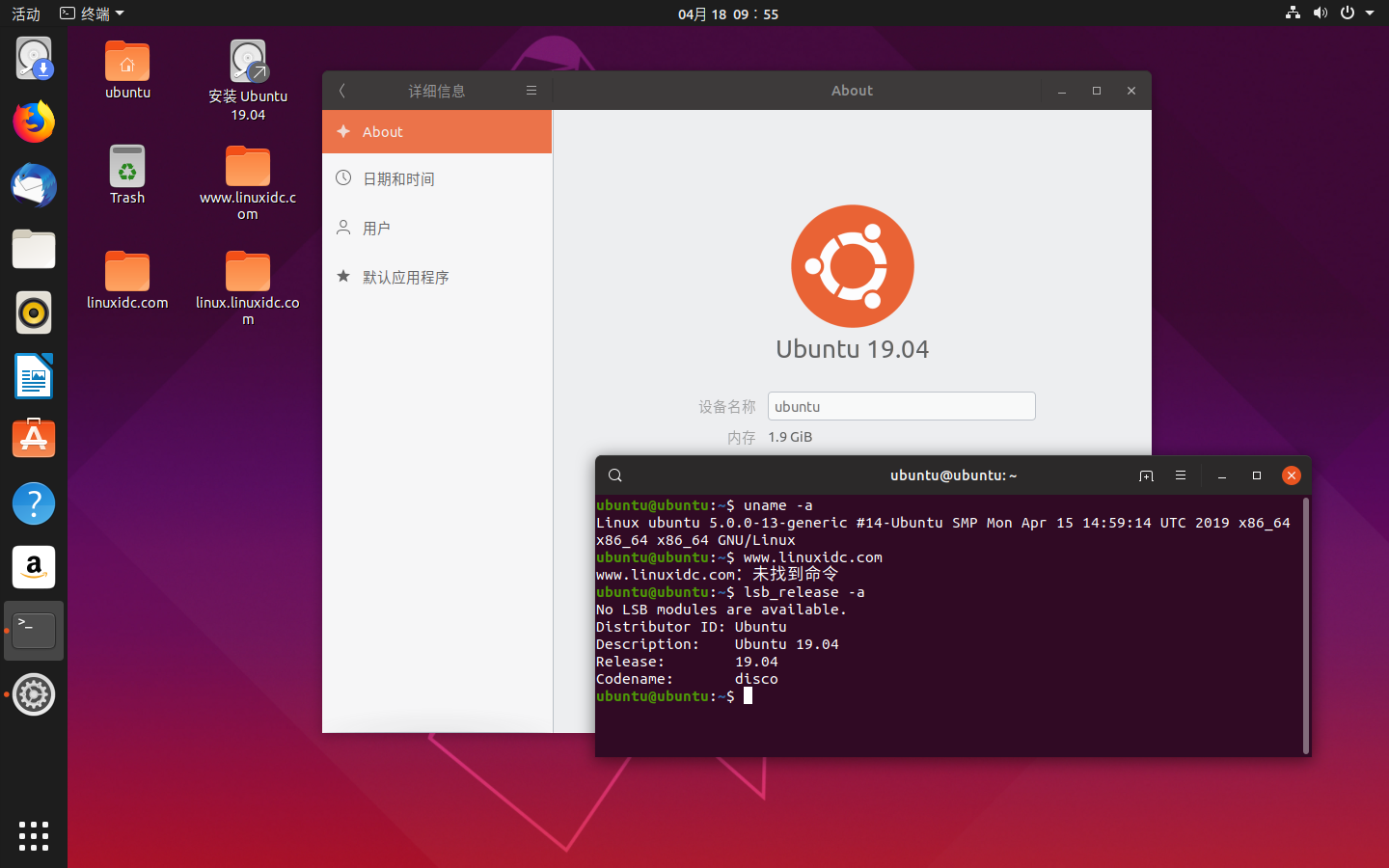This screenshot has width=1389, height=868.
Task: Click the 'Release: 19.04' terminal line
Action: (687, 662)
